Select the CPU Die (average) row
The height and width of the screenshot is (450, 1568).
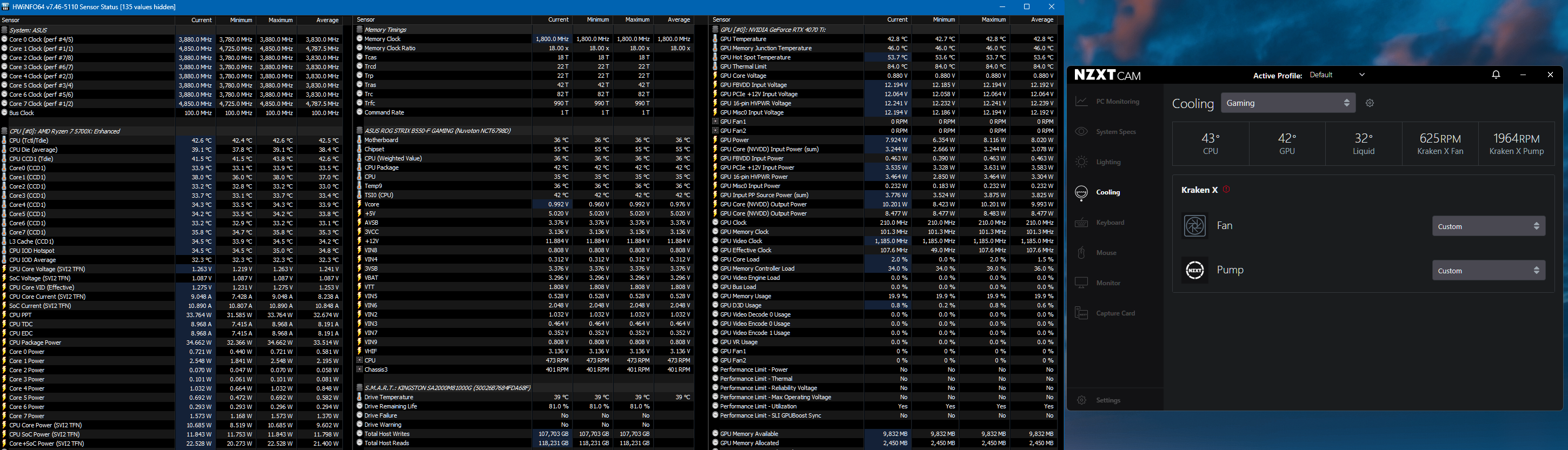click(171, 150)
